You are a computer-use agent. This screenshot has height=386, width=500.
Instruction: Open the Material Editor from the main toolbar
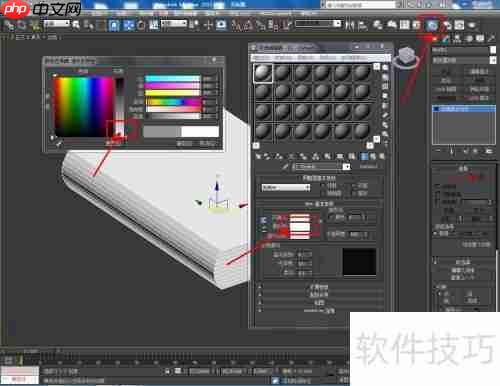pos(432,25)
